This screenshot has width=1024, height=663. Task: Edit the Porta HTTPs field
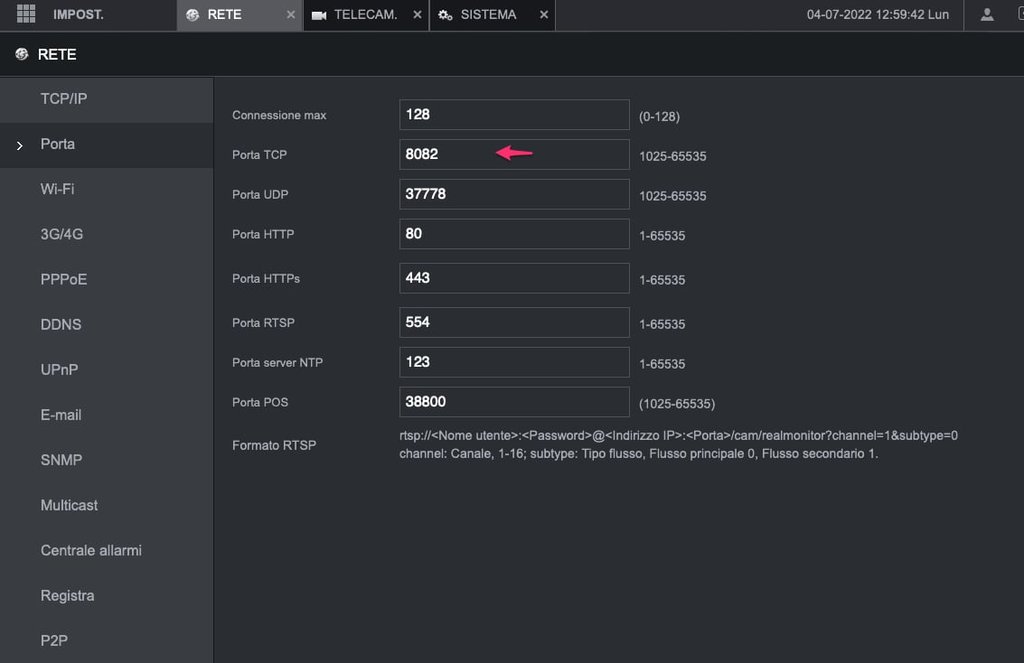coord(514,278)
